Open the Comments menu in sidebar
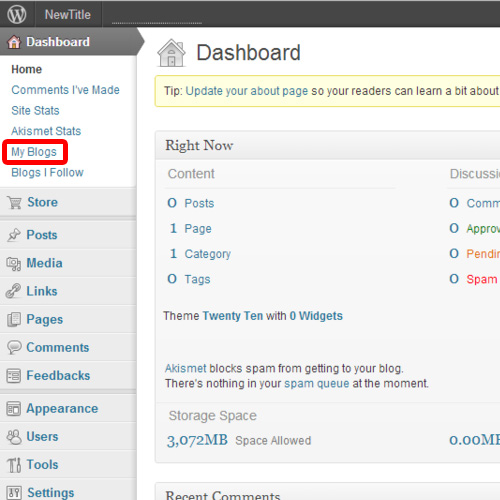The image size is (500, 500). 68,347
